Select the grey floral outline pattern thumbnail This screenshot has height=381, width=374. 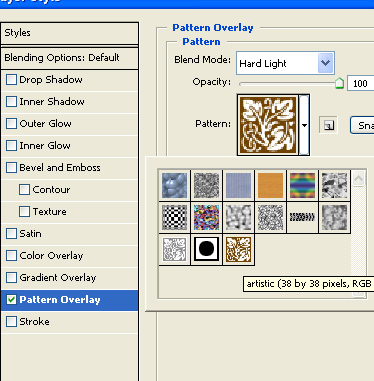point(175,249)
